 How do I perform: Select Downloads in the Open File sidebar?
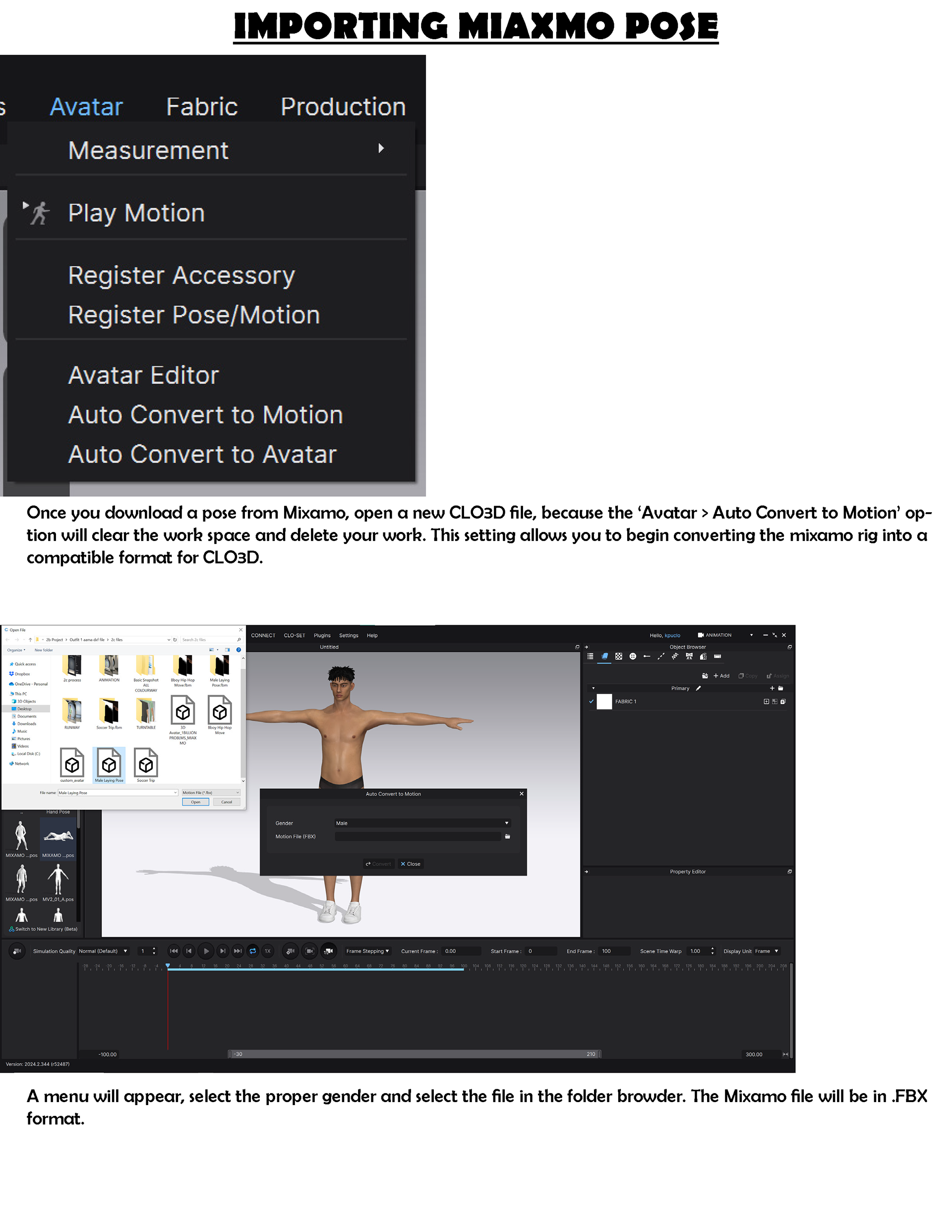pos(23,724)
